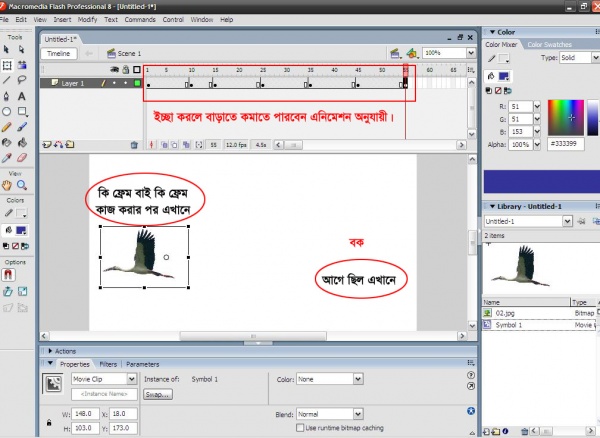Click the Timeline toggle button
Screen dimensions: 600x438
(59, 54)
